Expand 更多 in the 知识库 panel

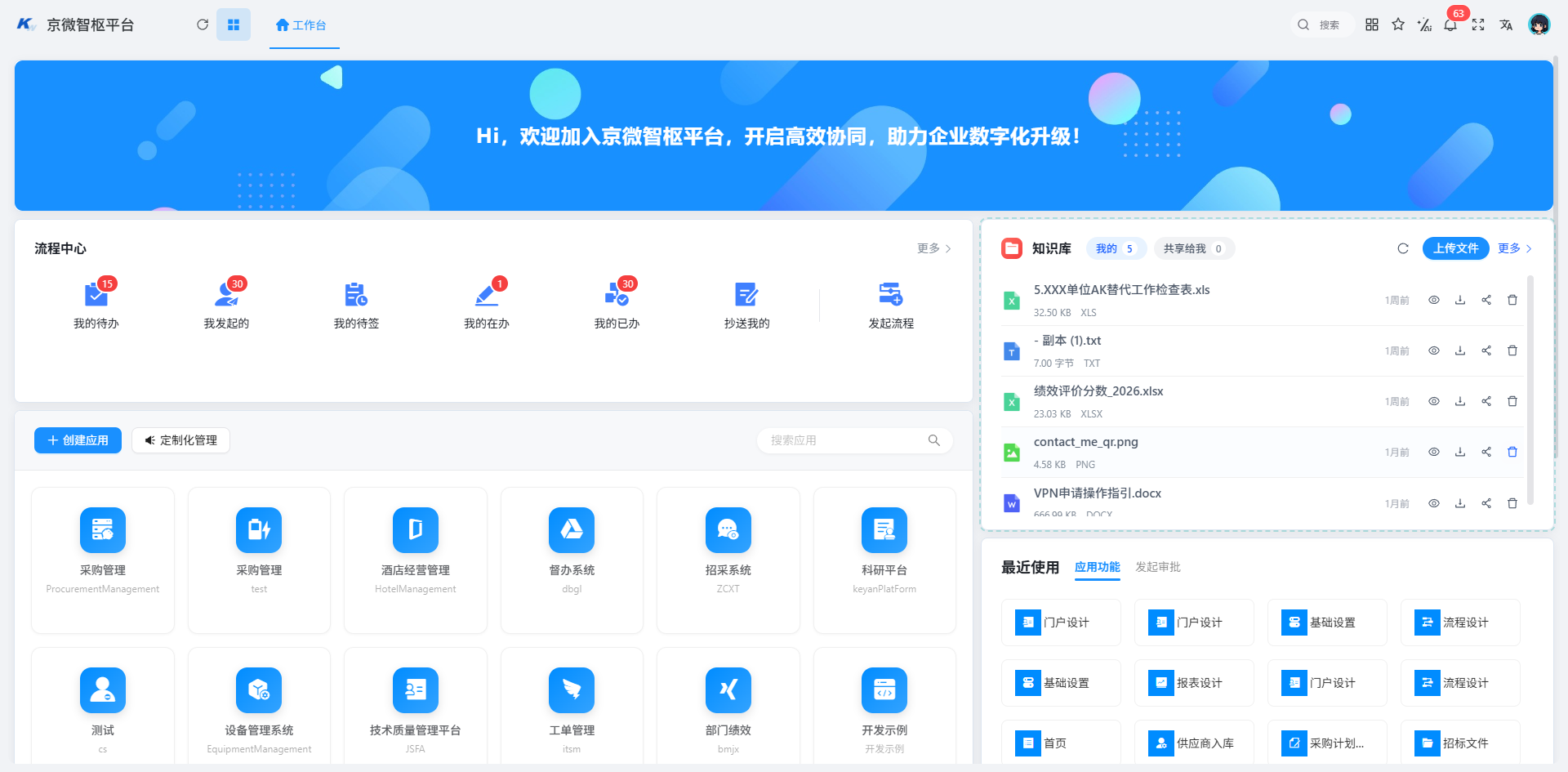[1515, 248]
